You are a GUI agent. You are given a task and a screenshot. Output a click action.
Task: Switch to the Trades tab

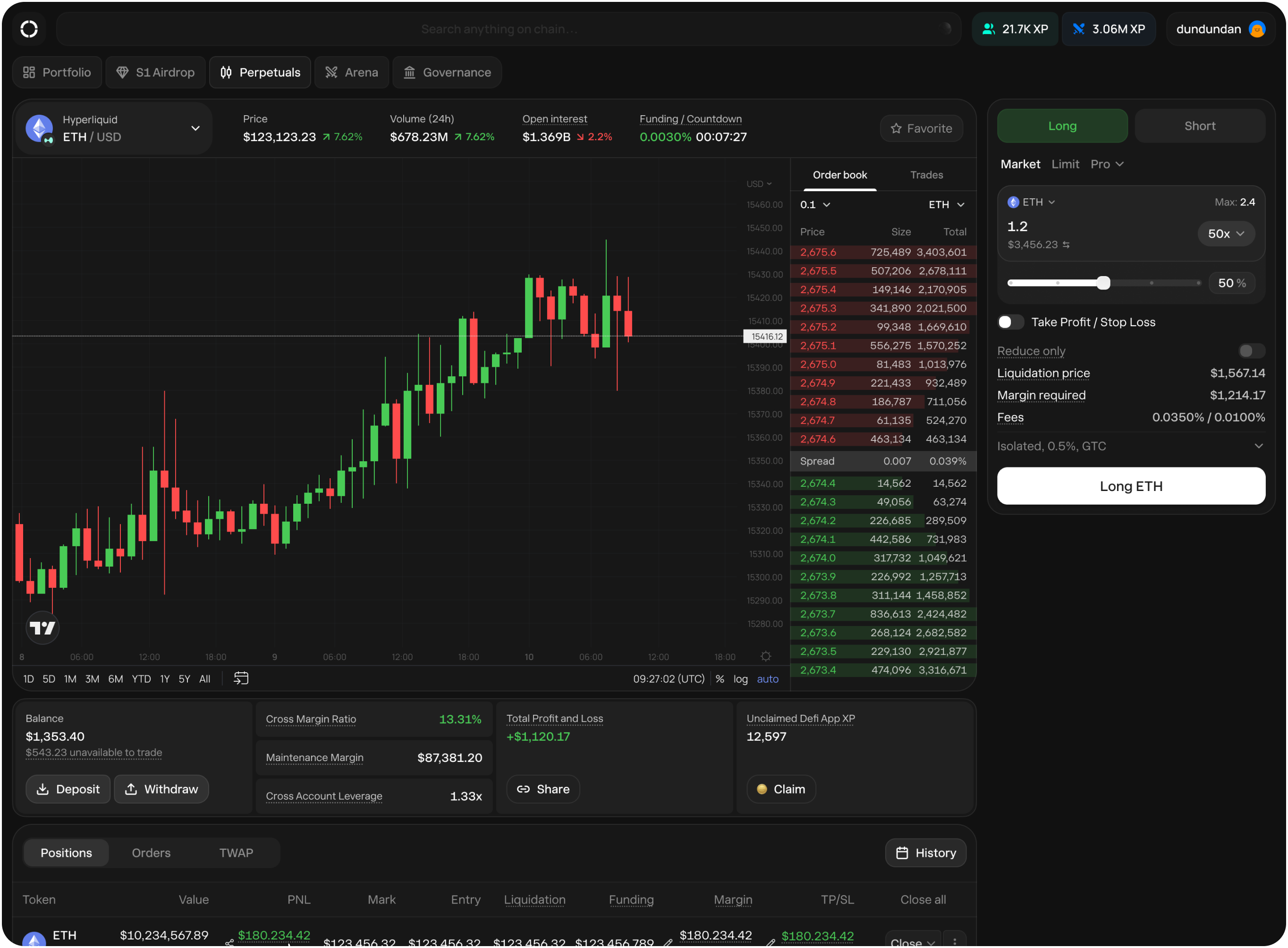coord(926,175)
